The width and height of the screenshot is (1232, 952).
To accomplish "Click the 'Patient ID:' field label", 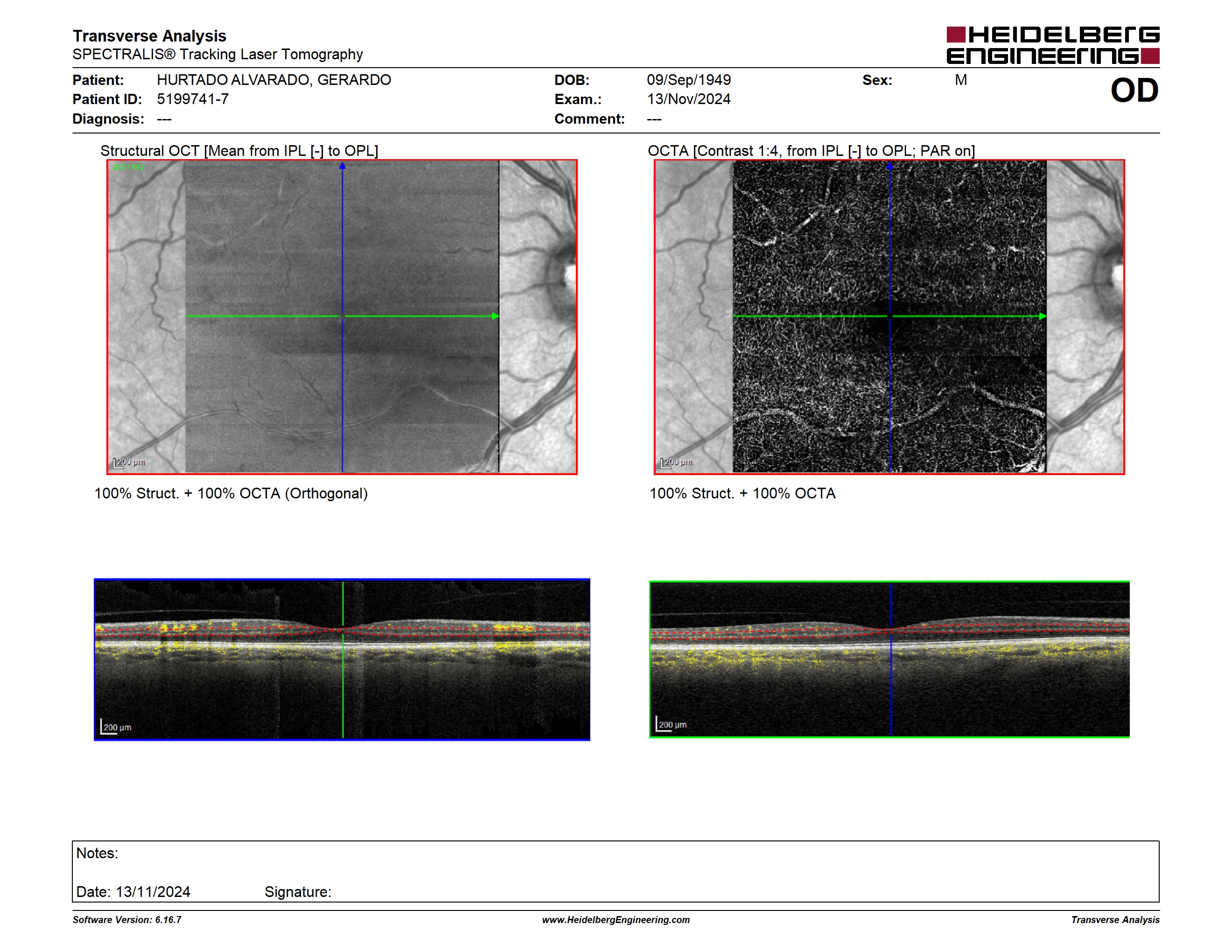I will point(107,99).
